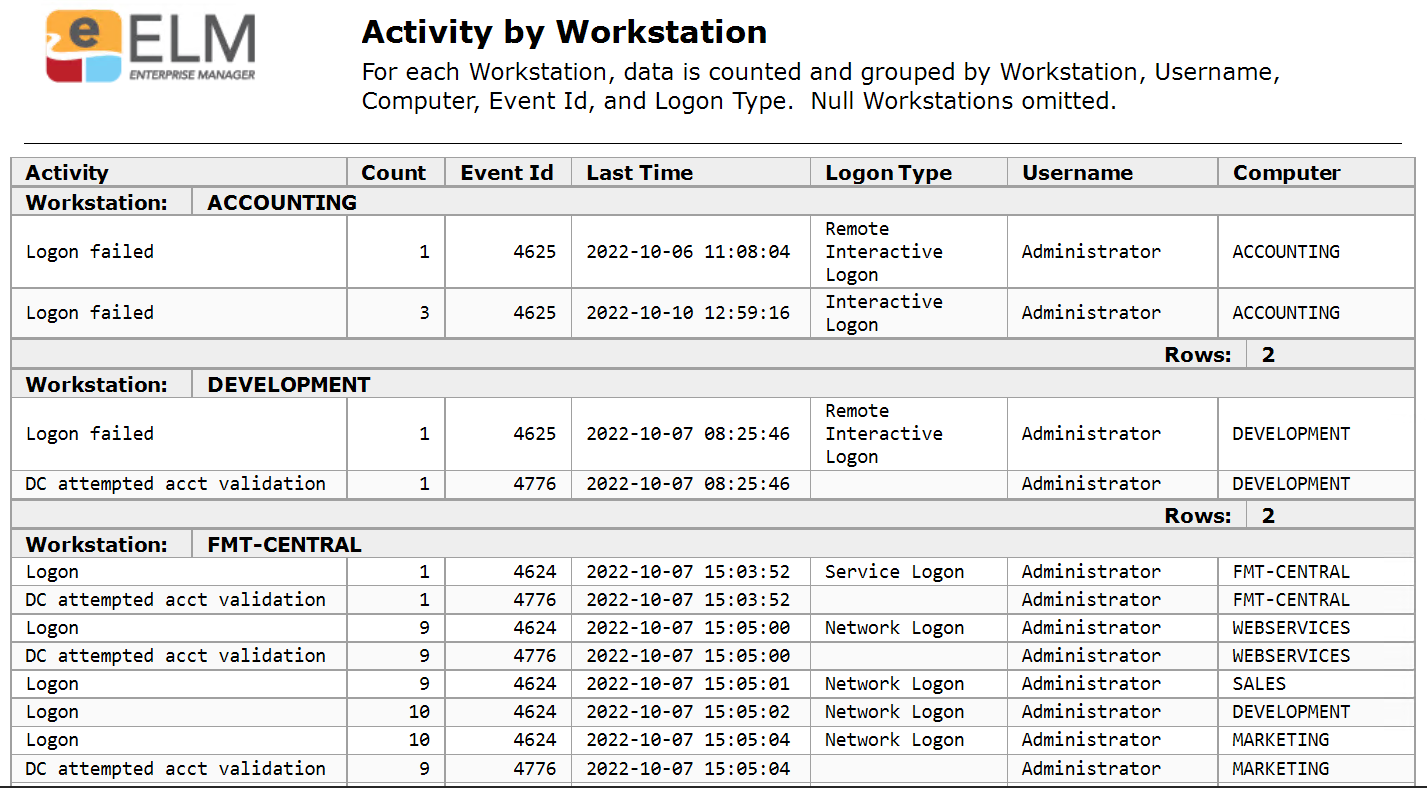
Task: Select the FMT-CENTRAL workstation group heading
Action: pos(285,545)
